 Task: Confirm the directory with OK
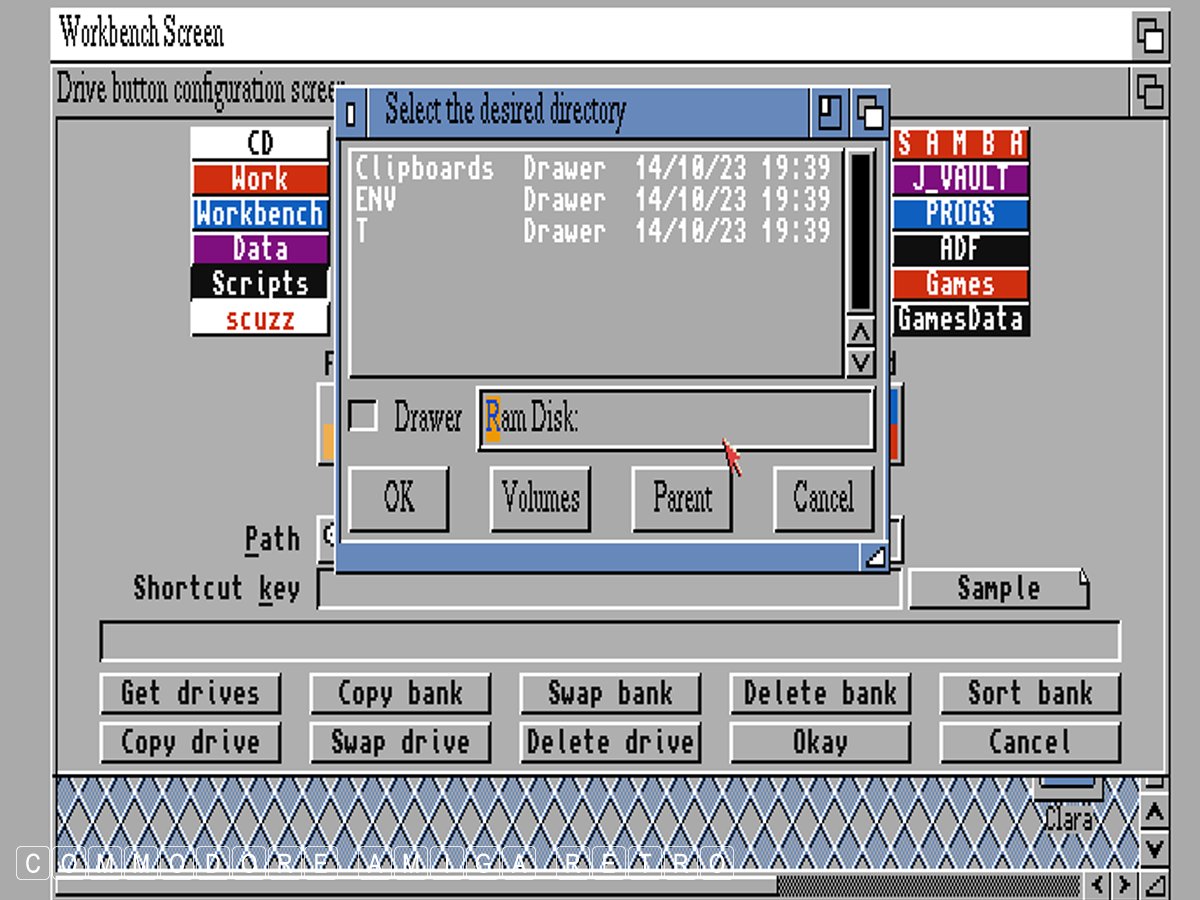[x=399, y=498]
